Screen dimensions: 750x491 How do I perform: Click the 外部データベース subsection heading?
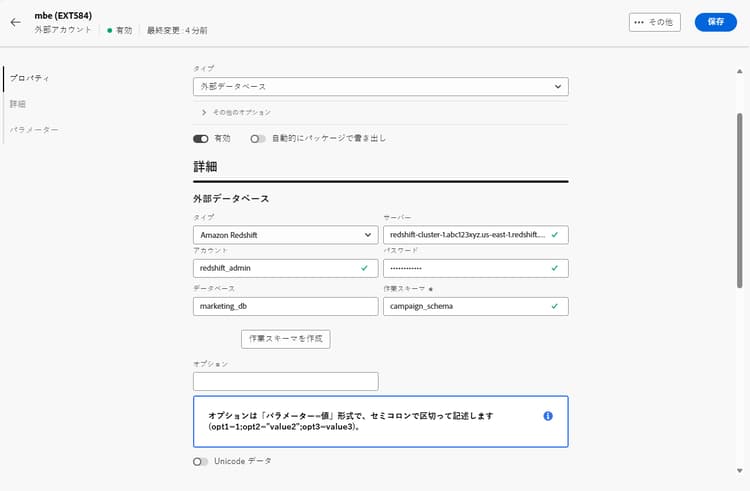[231, 198]
